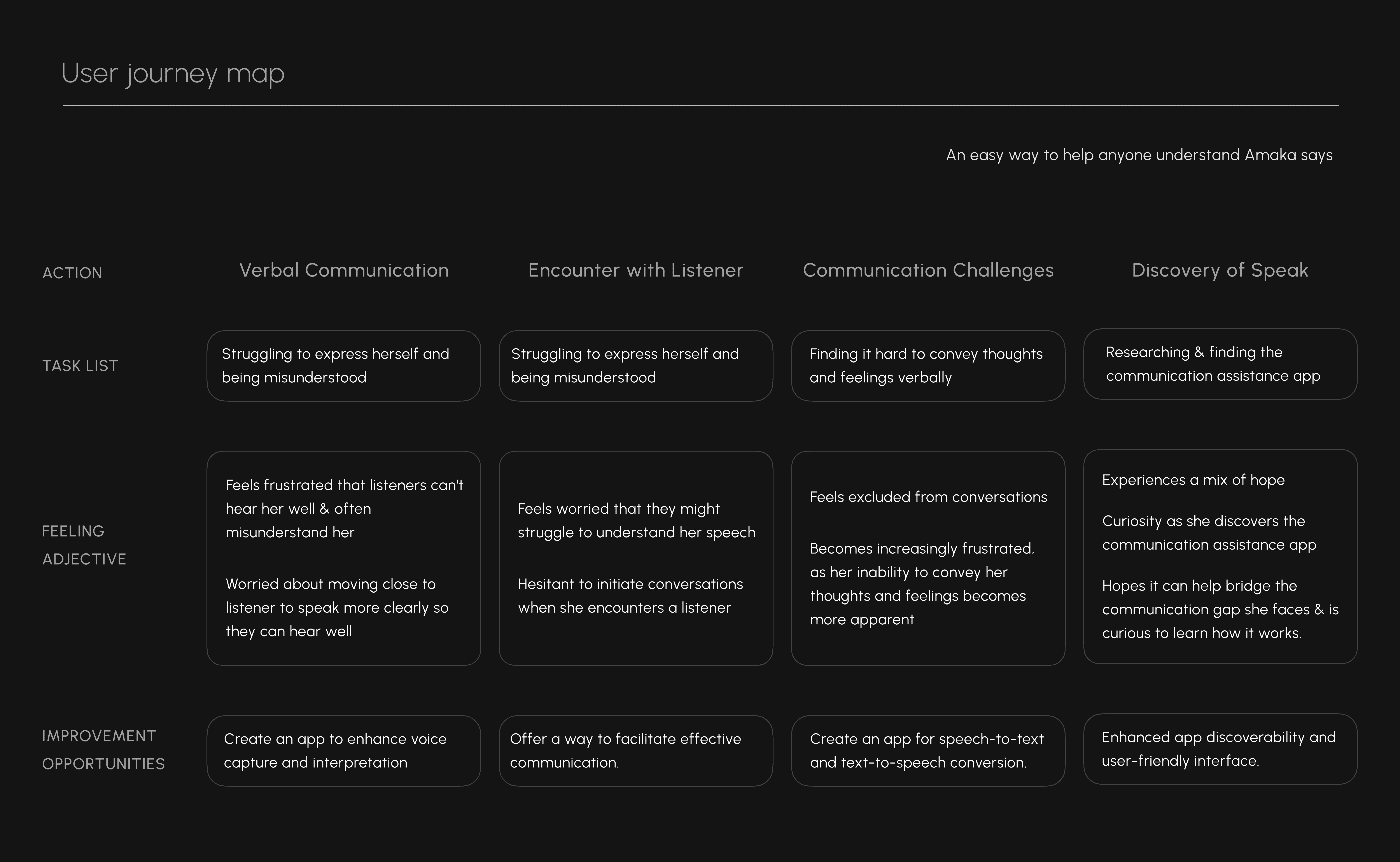
Task: Click the 'Feels excluded from conversations' card
Action: [x=928, y=558]
